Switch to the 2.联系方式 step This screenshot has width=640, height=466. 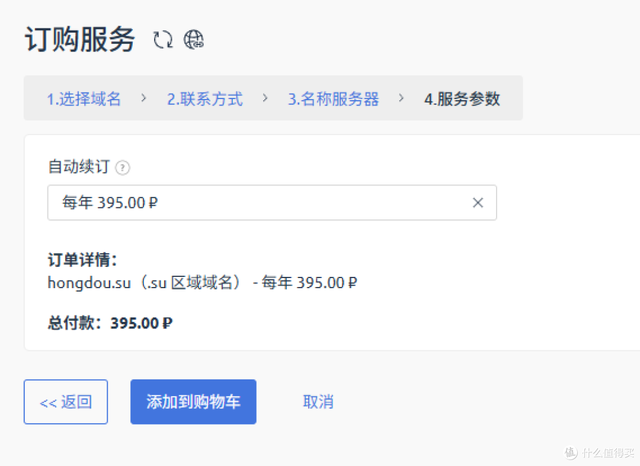tap(204, 99)
